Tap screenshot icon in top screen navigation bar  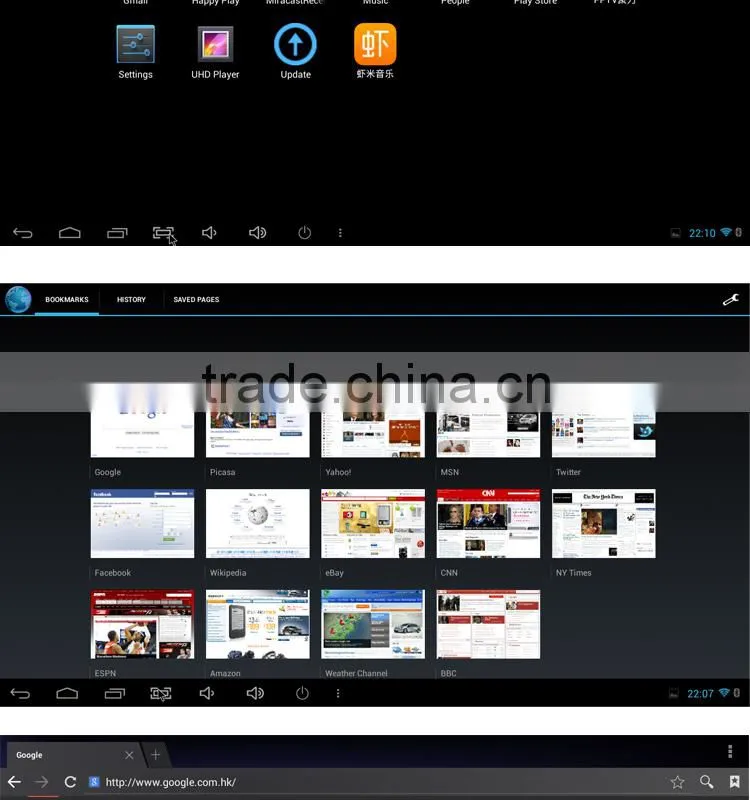point(163,233)
